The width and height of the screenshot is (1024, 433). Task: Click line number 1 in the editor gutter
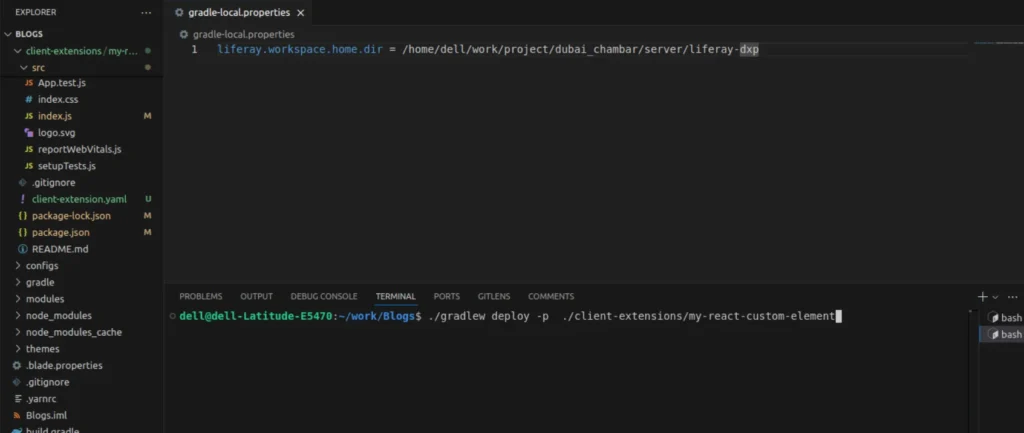pos(195,50)
